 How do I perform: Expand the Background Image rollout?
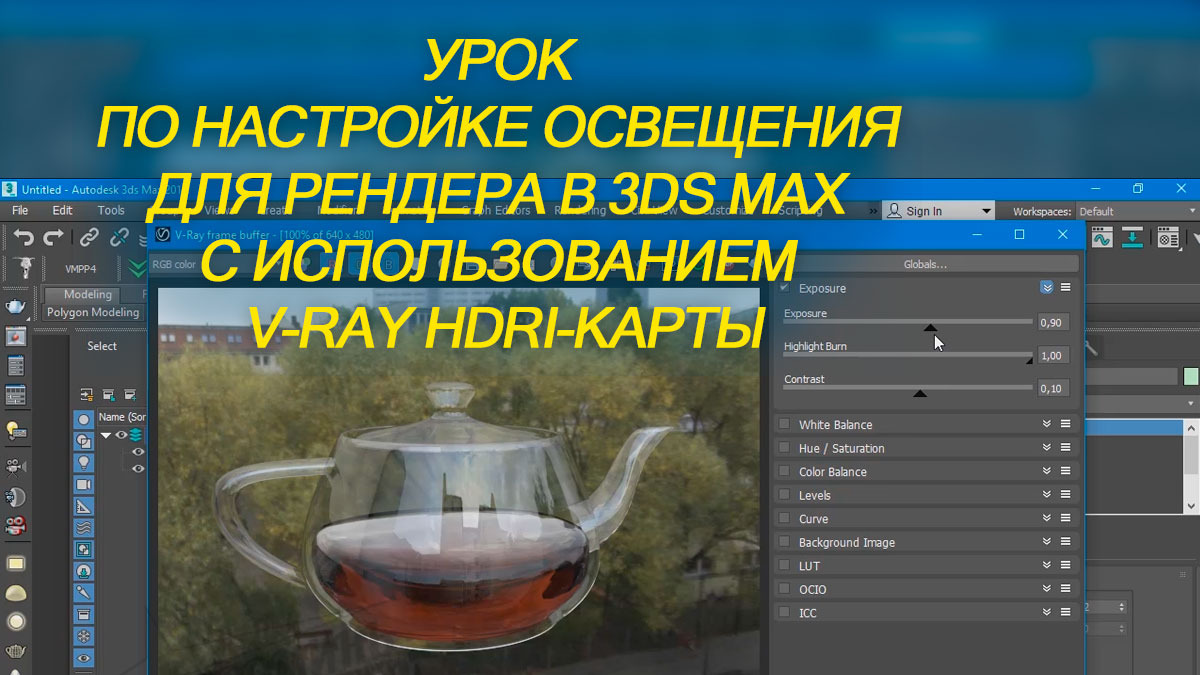point(1047,542)
